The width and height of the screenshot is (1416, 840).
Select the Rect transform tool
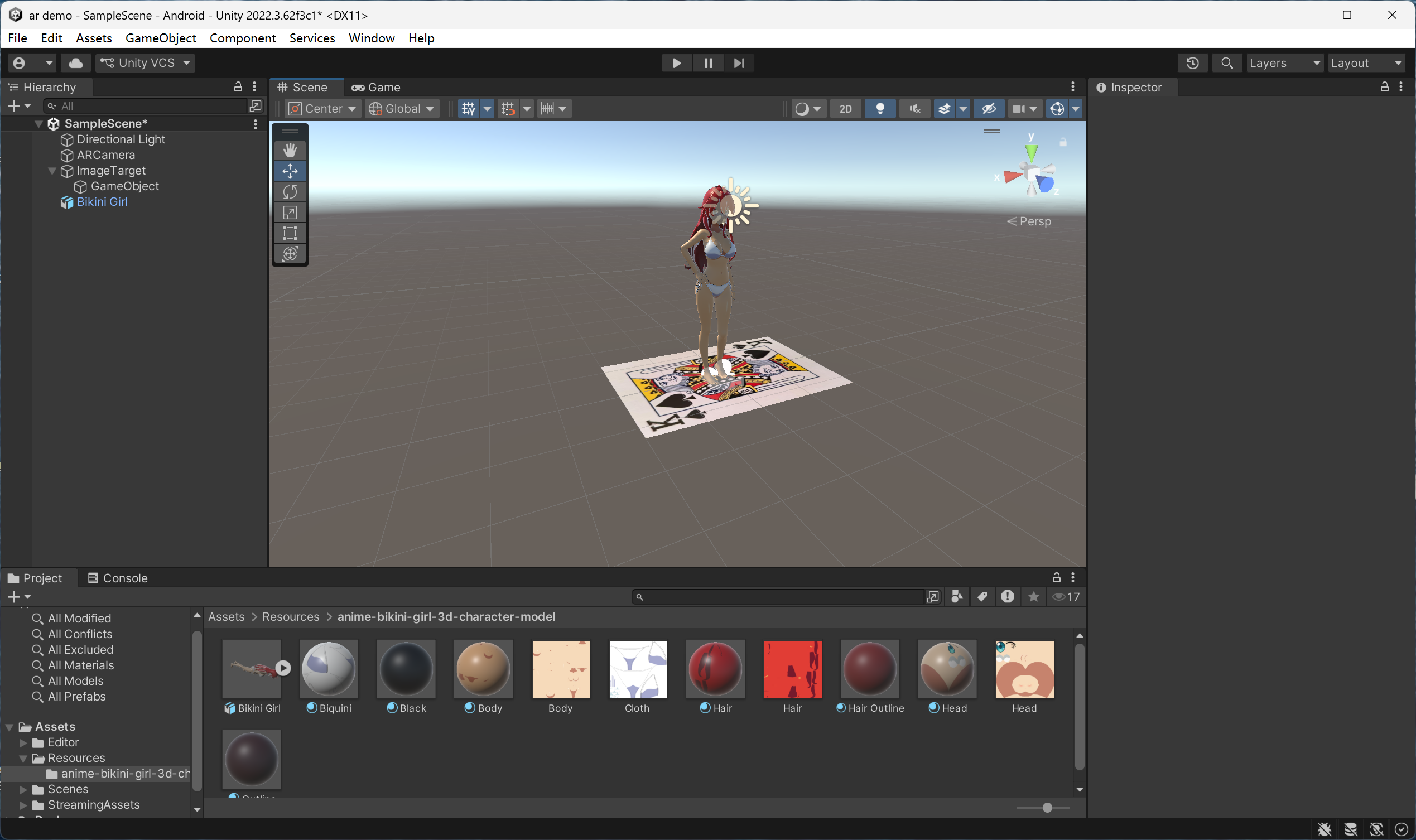pyautogui.click(x=290, y=233)
